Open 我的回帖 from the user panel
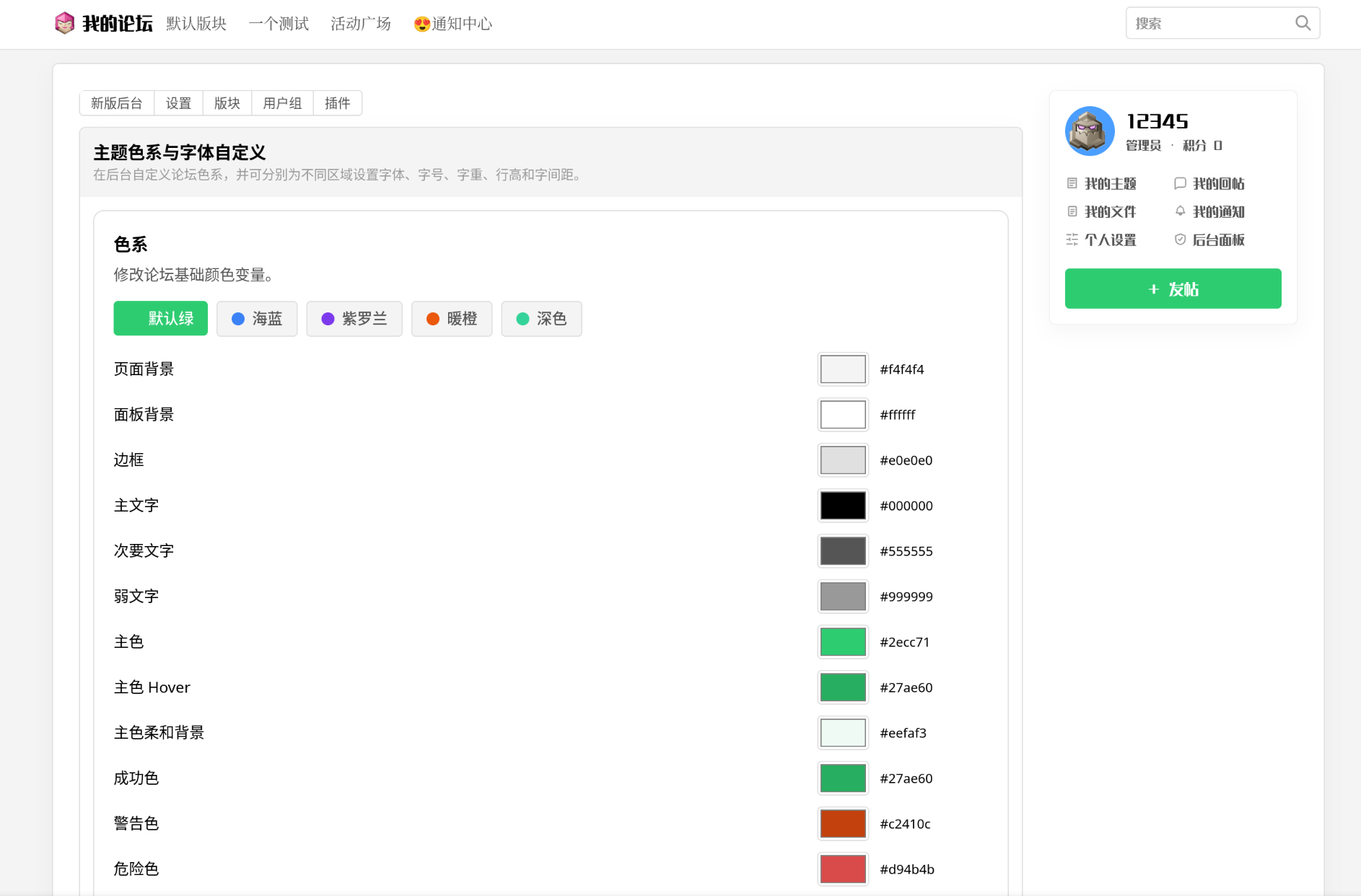The image size is (1361, 896). click(x=1209, y=184)
